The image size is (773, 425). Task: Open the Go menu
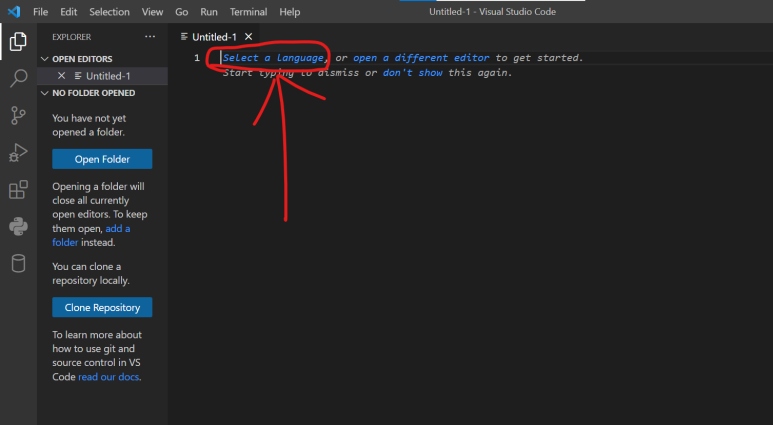[x=181, y=12]
